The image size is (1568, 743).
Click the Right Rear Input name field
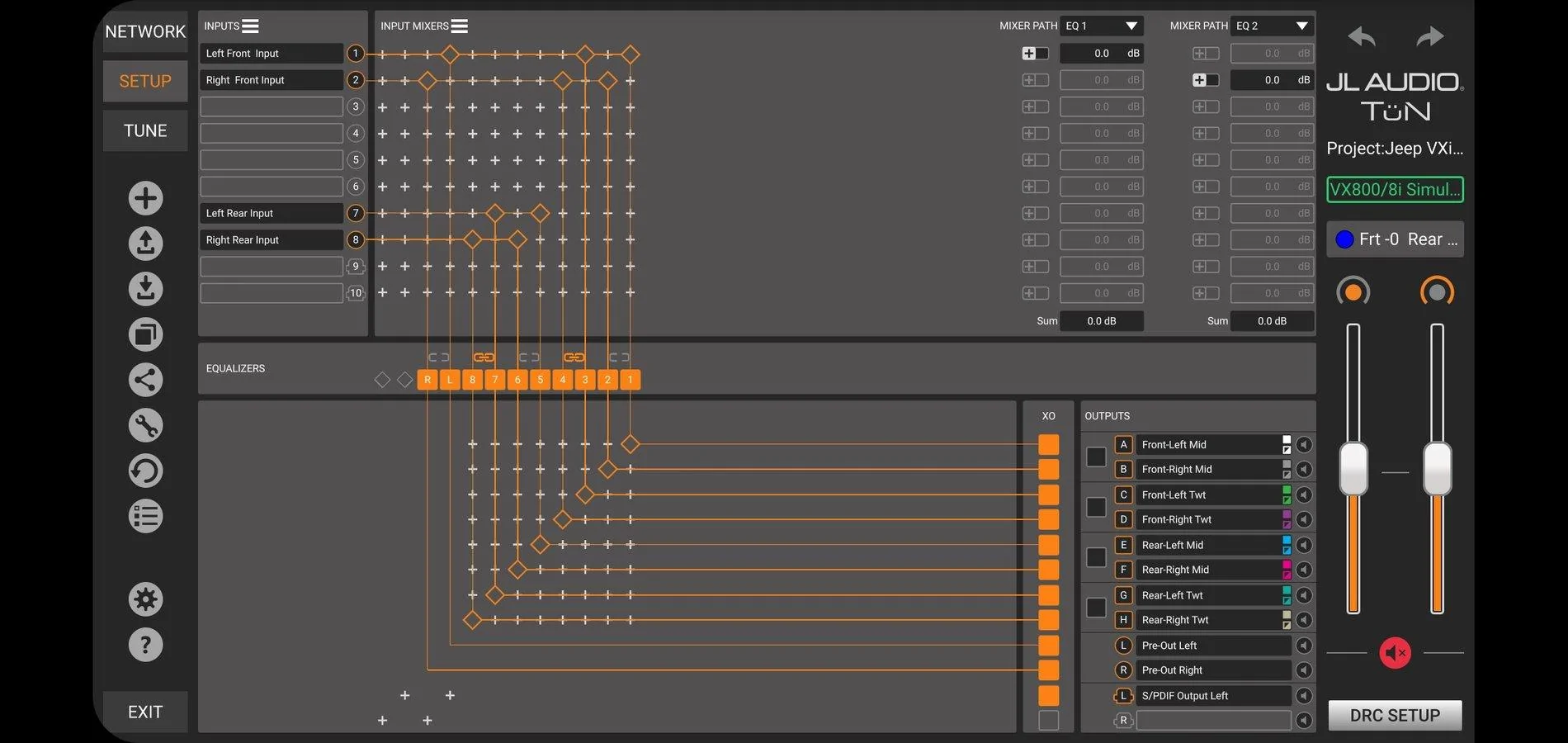click(272, 240)
